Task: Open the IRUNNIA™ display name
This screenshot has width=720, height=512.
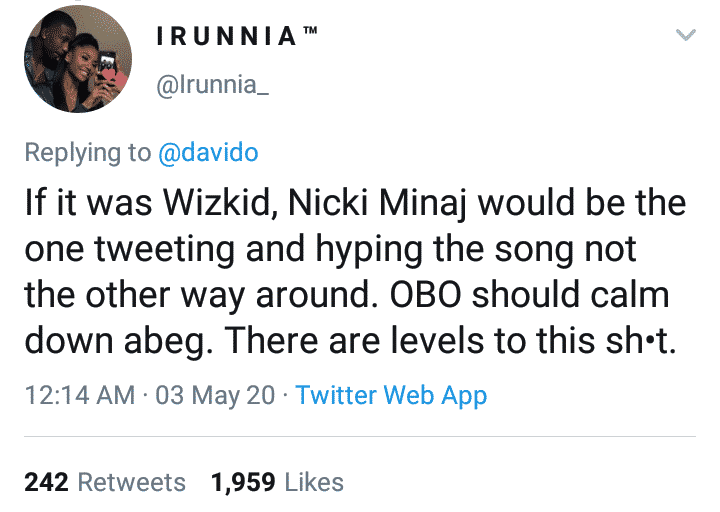Action: pyautogui.click(x=226, y=38)
